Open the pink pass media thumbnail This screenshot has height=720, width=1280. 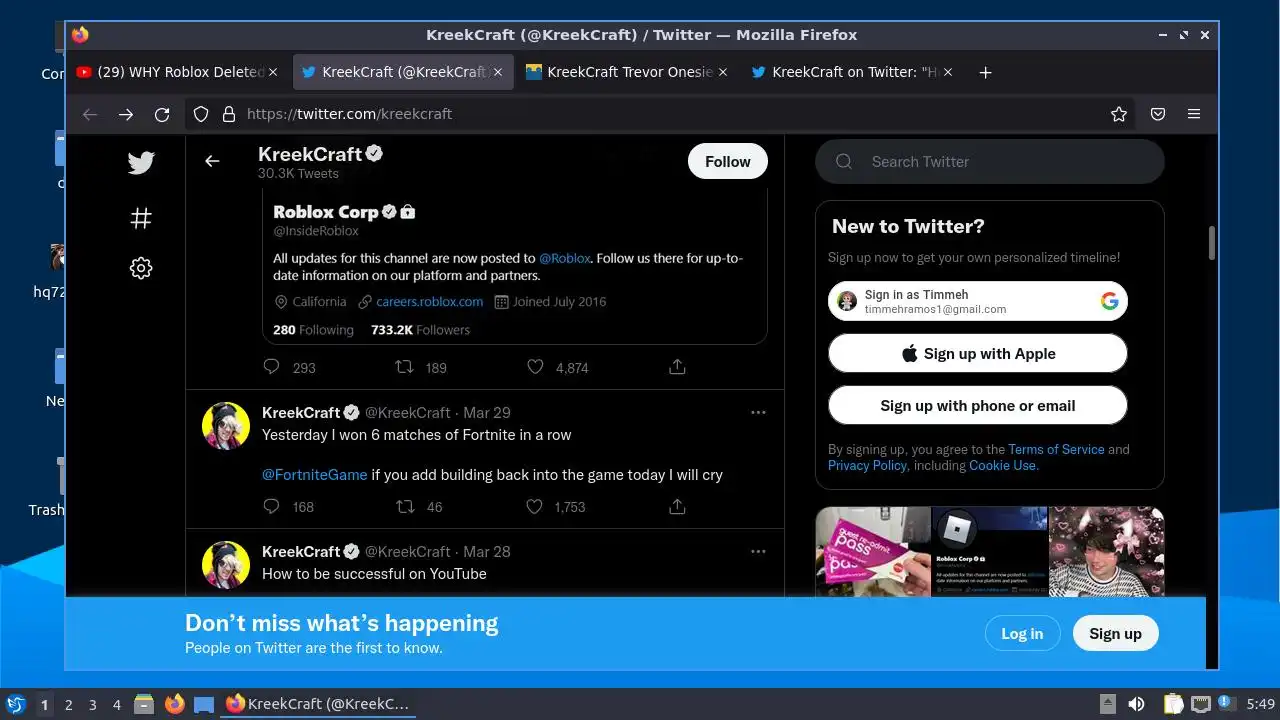point(873,552)
